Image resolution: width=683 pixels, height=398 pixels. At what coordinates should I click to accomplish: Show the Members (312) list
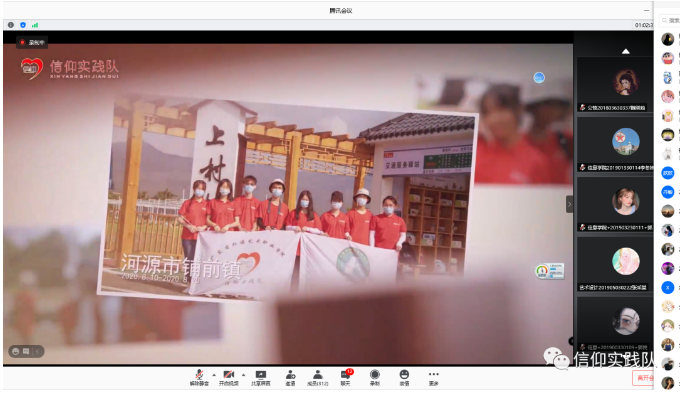coord(318,378)
